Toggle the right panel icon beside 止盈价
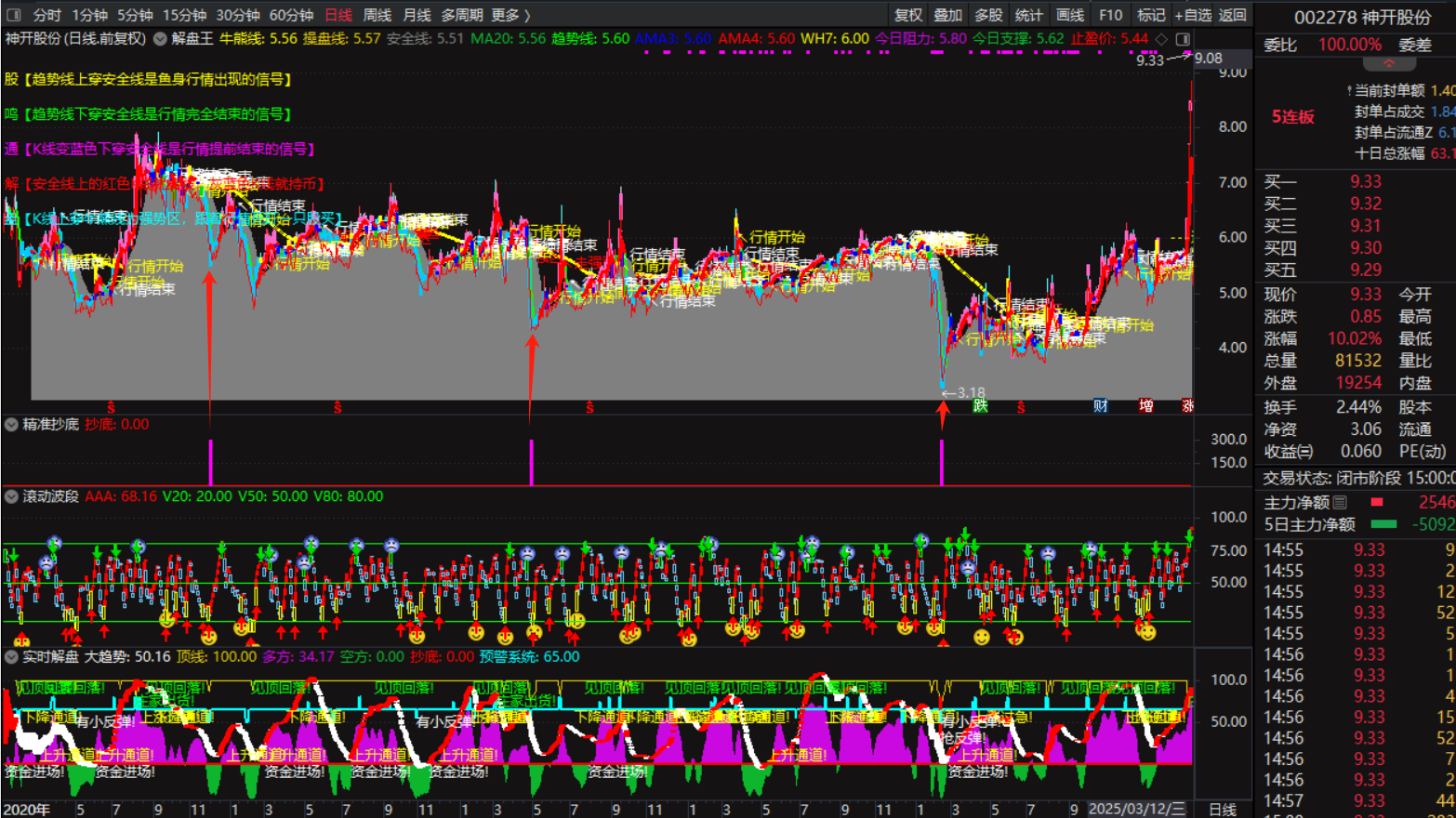The height and width of the screenshot is (818, 1456). 1183,39
